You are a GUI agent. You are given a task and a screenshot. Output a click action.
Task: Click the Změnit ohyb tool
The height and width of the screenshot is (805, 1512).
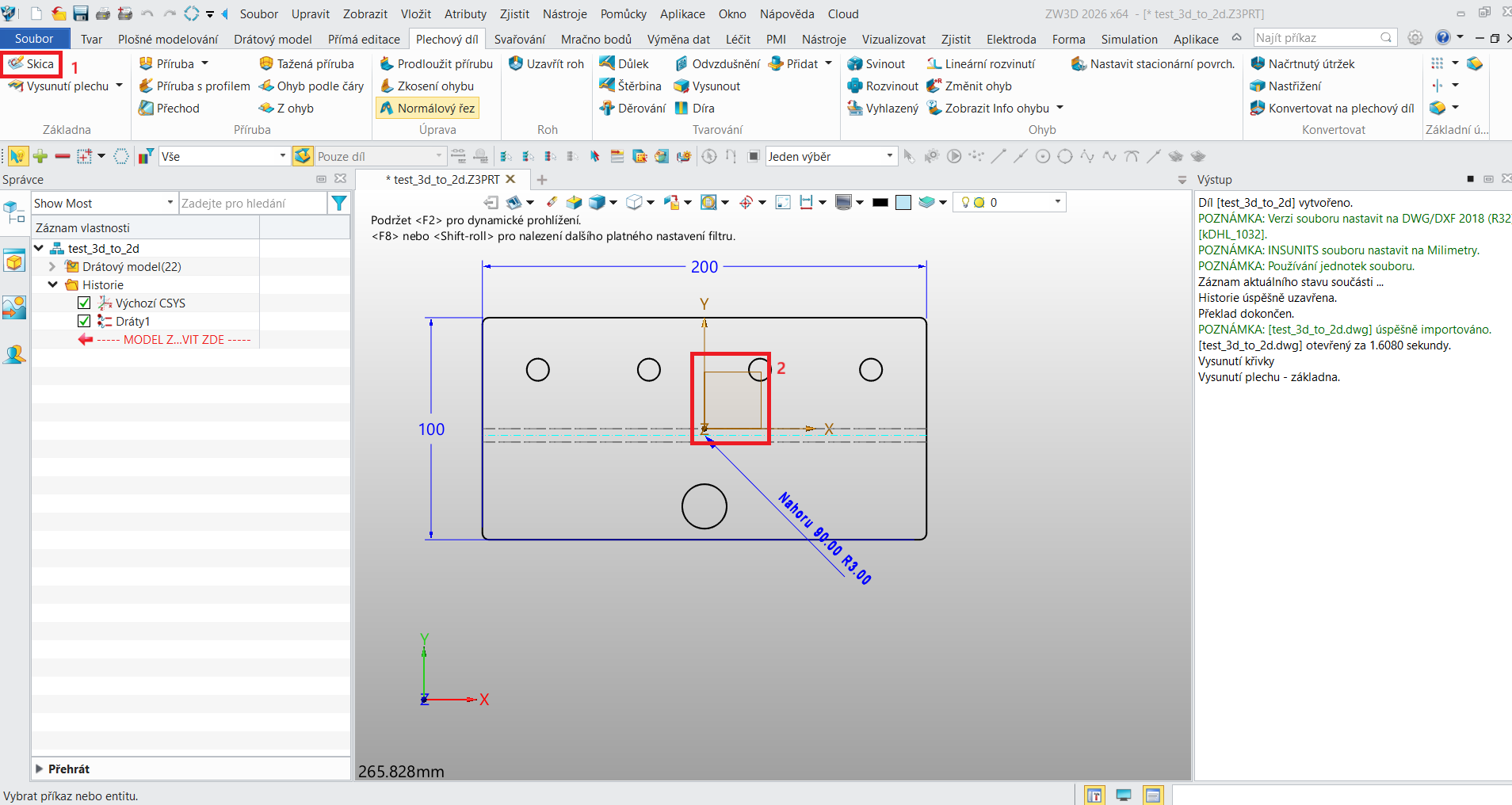969,86
